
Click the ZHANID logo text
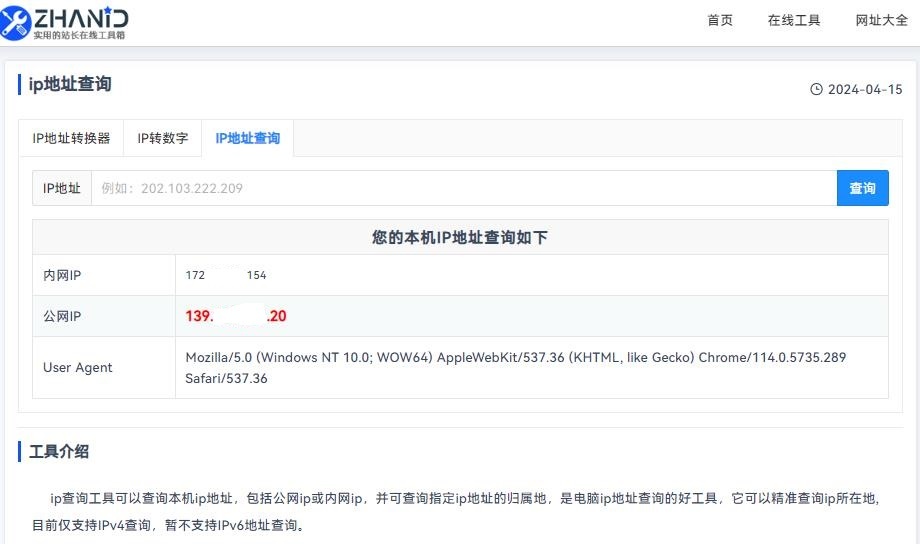(81, 18)
